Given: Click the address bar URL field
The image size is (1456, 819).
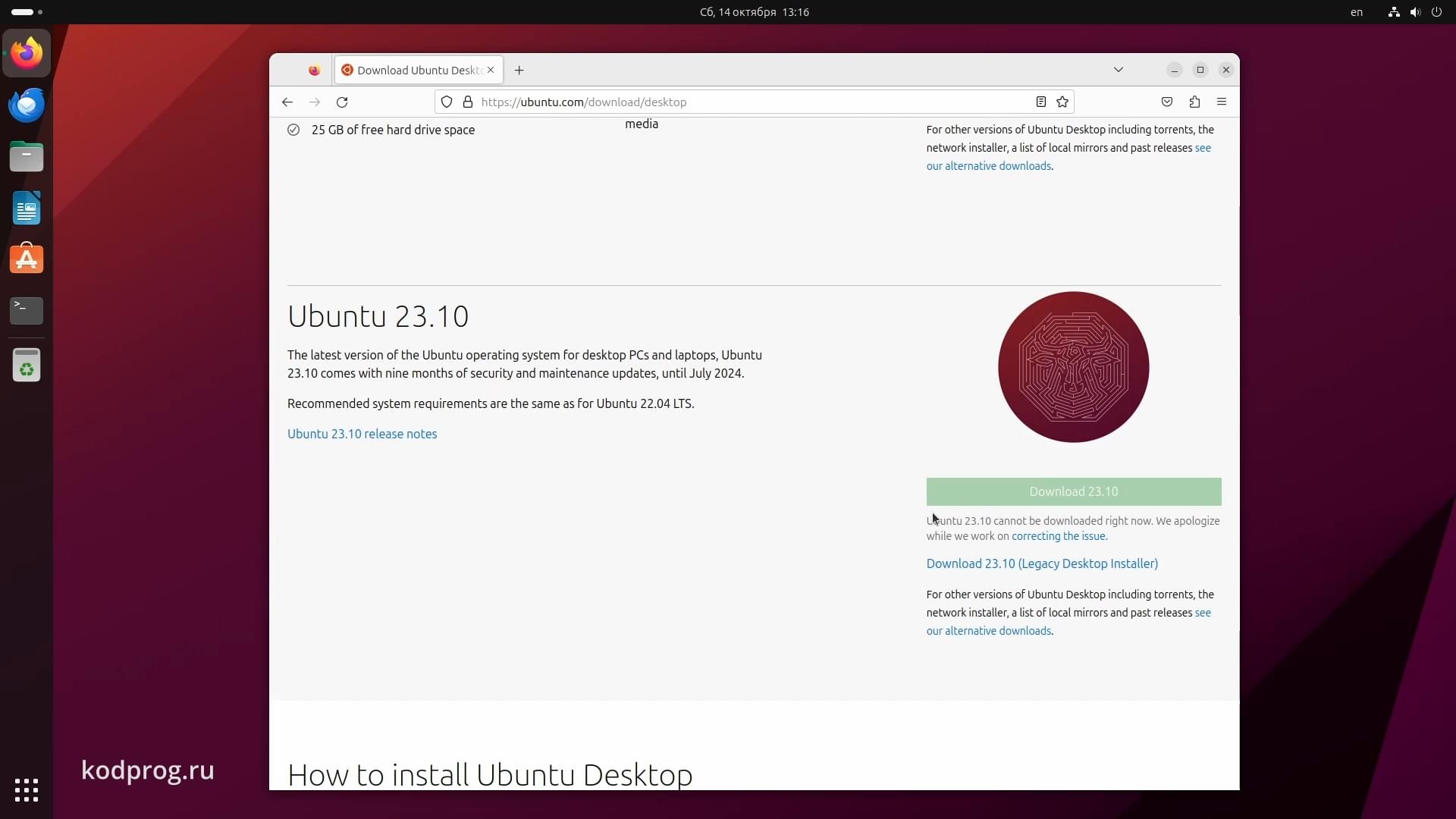Looking at the screenshot, I should [x=755, y=102].
